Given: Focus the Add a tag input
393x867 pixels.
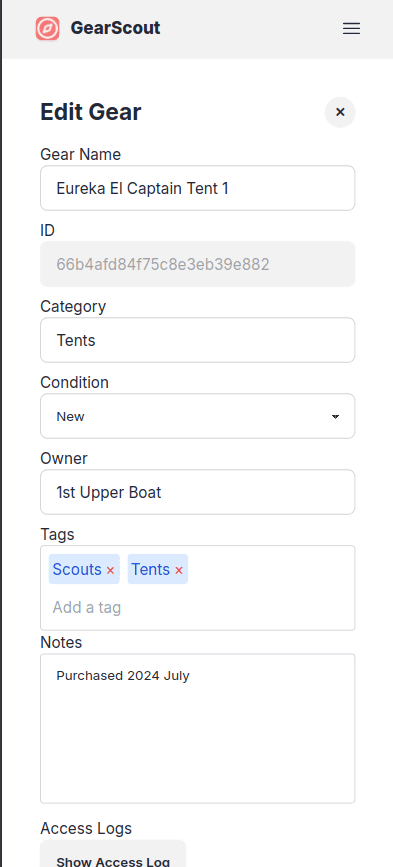Looking at the screenshot, I should (197, 608).
